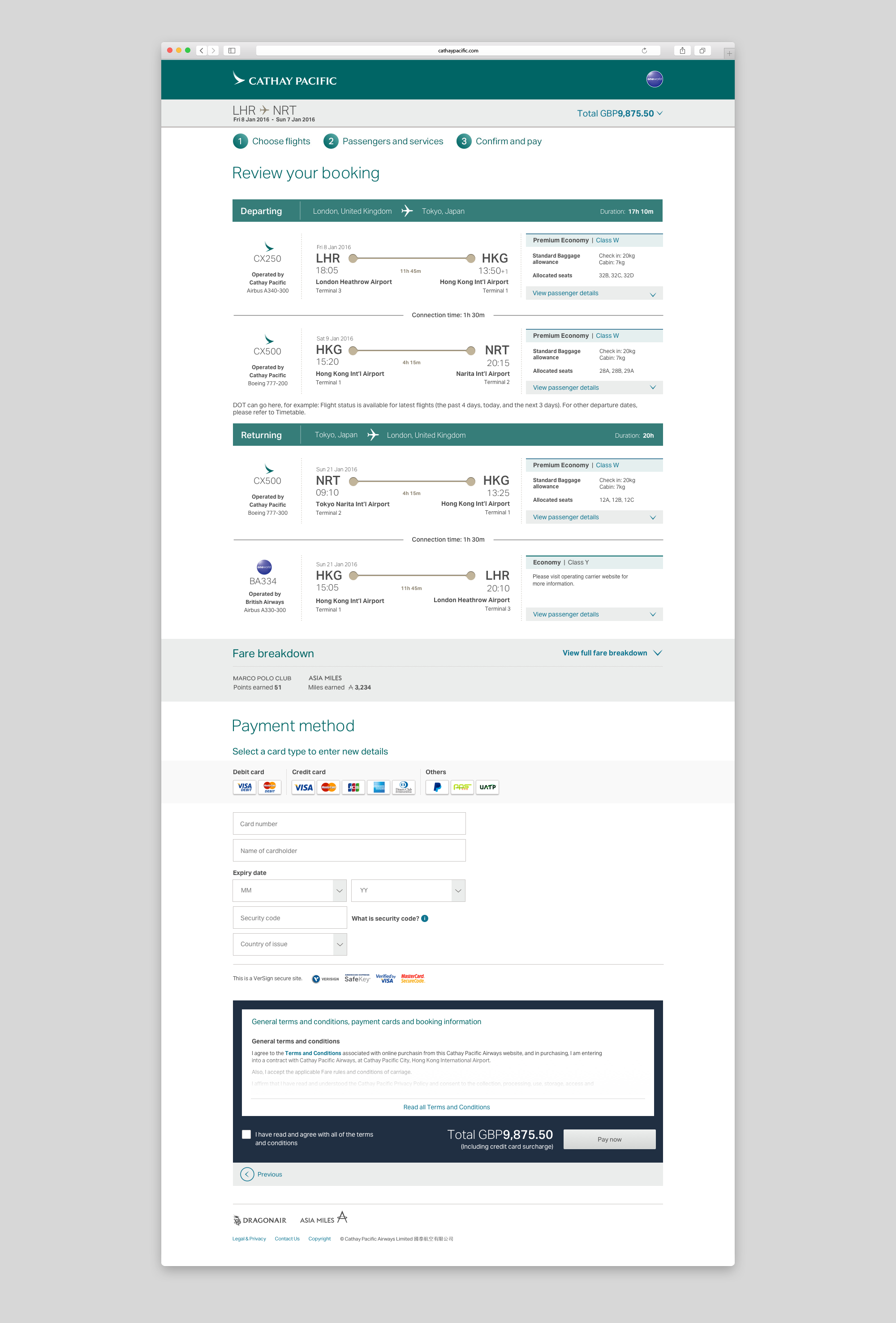
Task: Choose PayPal payment option
Action: 437,787
